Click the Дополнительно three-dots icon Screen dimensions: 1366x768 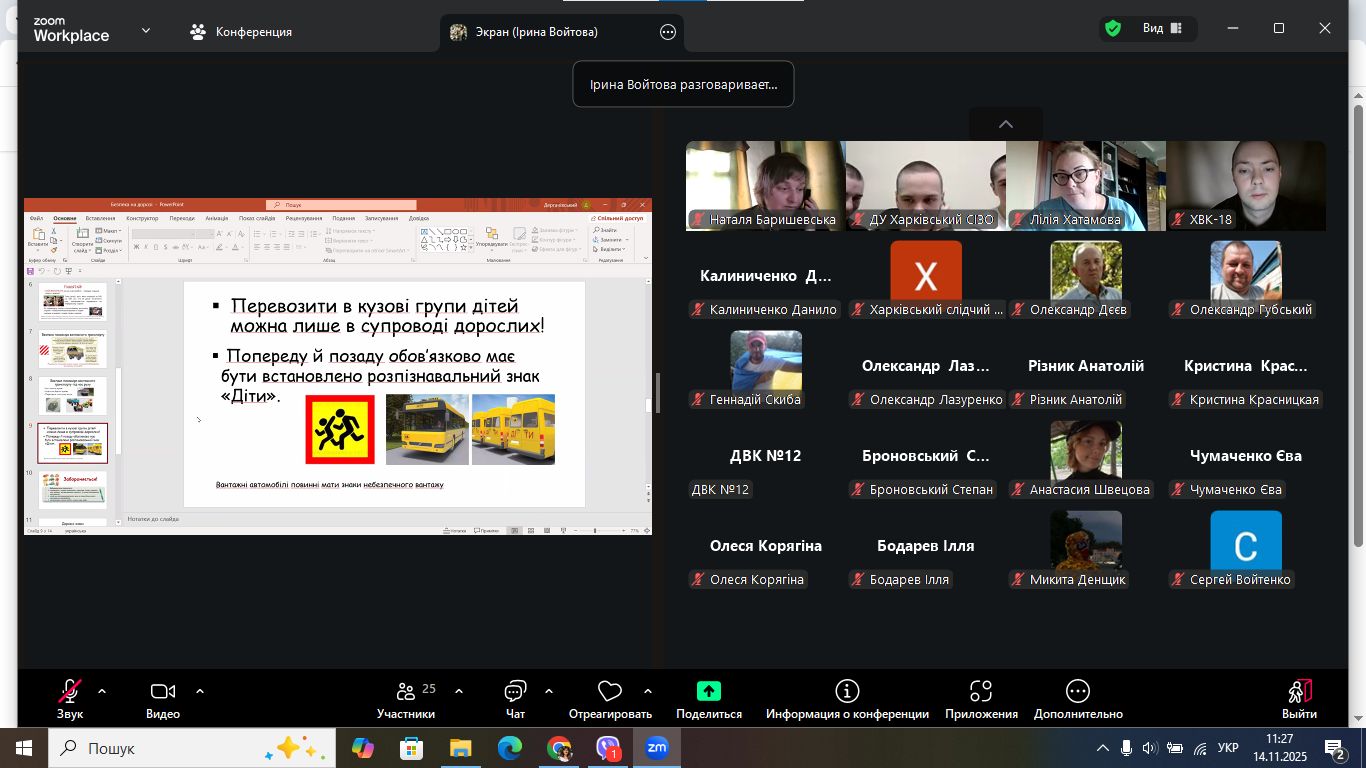click(x=1078, y=692)
